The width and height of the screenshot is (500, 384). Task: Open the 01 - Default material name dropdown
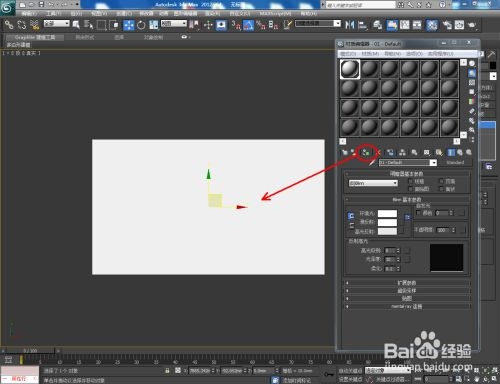pos(408,163)
